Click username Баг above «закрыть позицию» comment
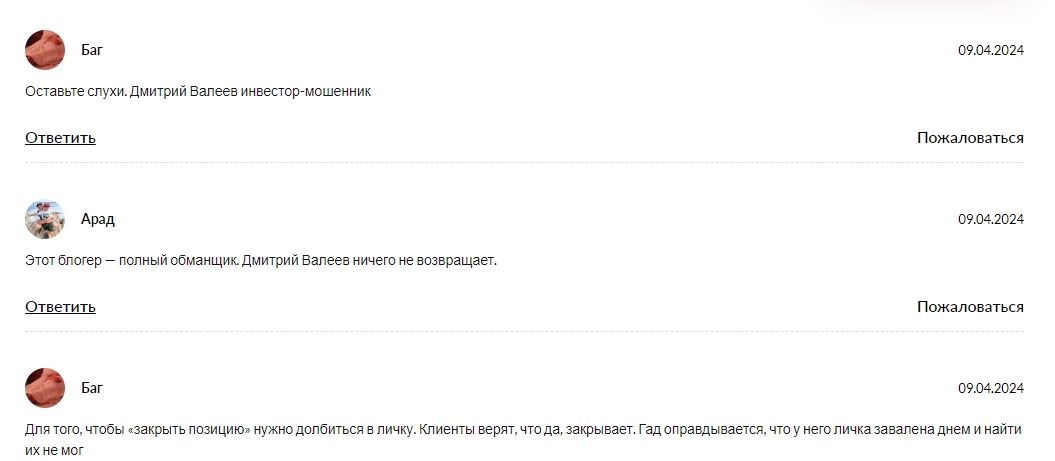The image size is (1055, 461). tap(92, 388)
